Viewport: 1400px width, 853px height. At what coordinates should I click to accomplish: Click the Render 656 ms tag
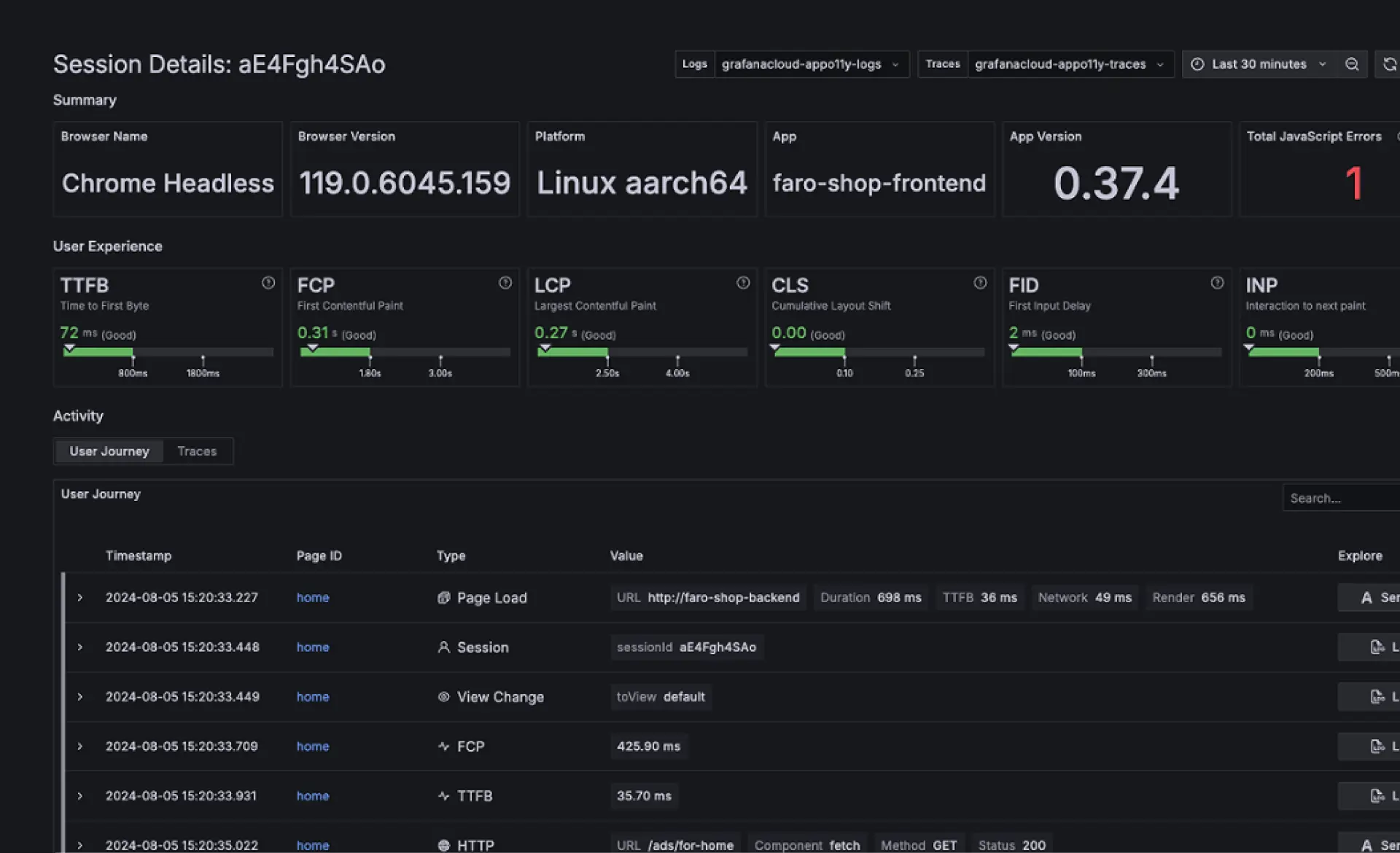click(1199, 598)
